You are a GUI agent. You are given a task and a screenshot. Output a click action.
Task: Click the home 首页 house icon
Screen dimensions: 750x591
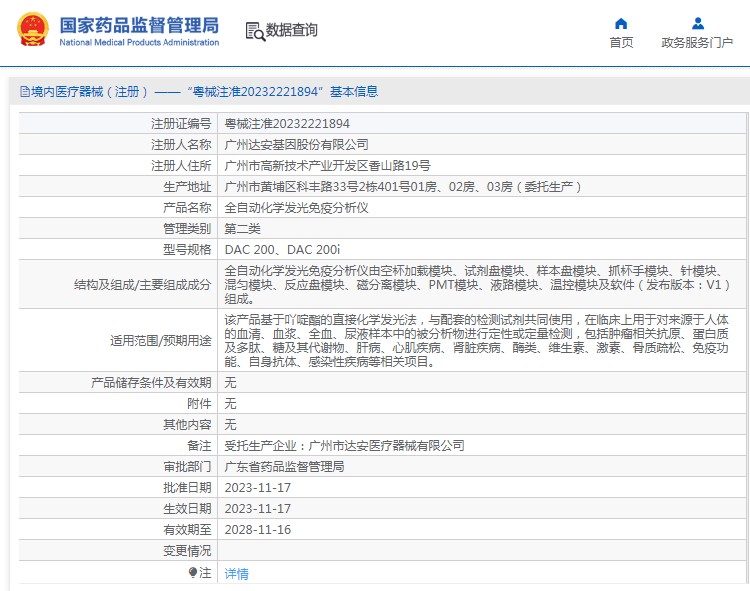point(621,23)
